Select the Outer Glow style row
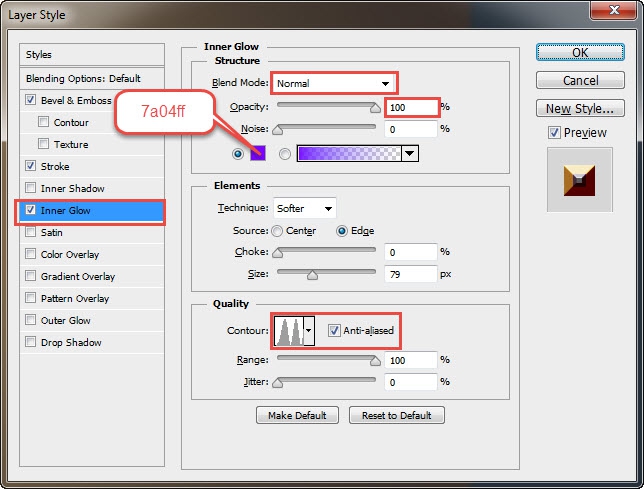Screen dimensions: 644x489 click(92, 320)
